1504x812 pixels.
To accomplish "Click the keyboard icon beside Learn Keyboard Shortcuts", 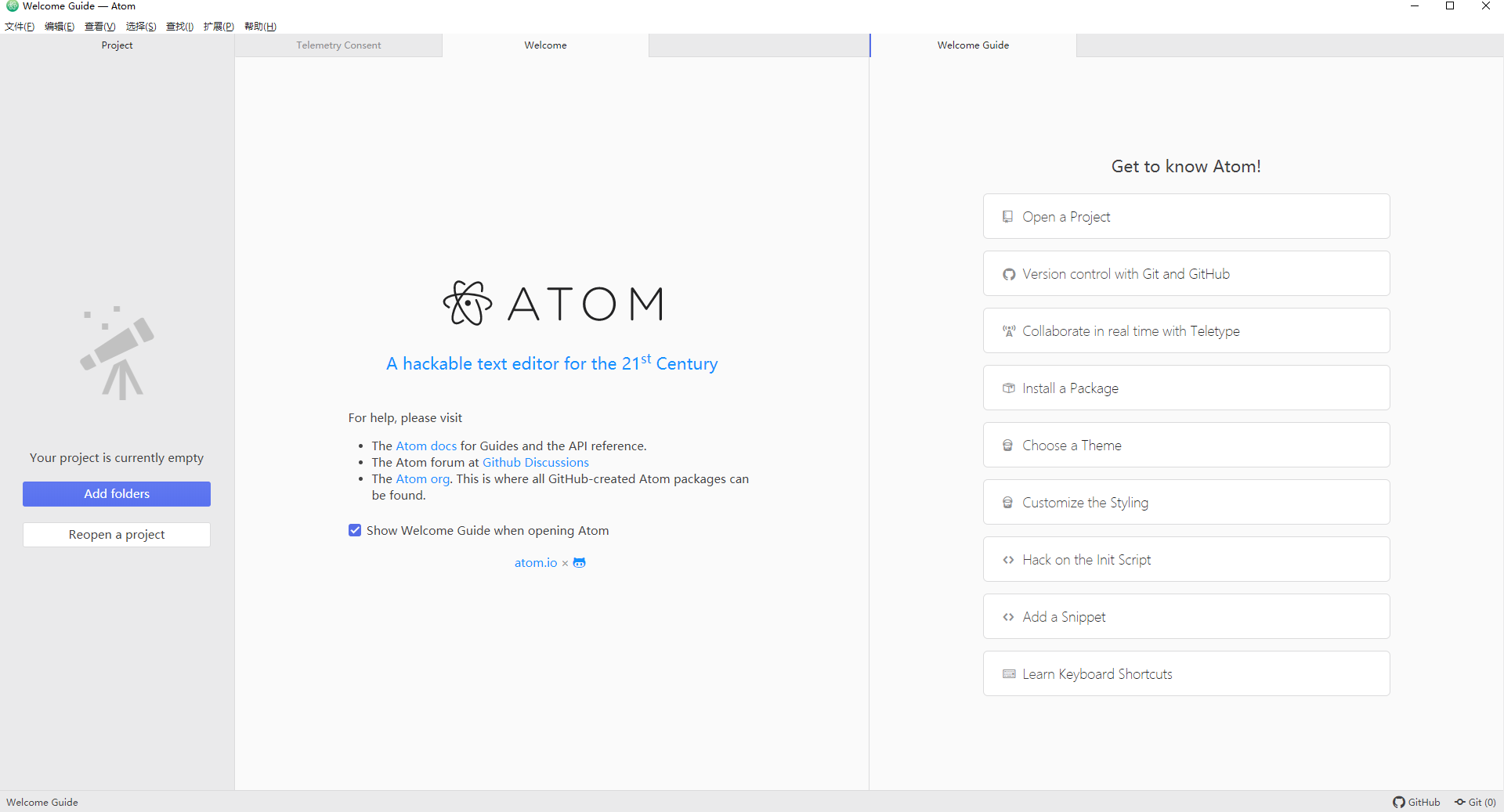I will tap(1009, 674).
